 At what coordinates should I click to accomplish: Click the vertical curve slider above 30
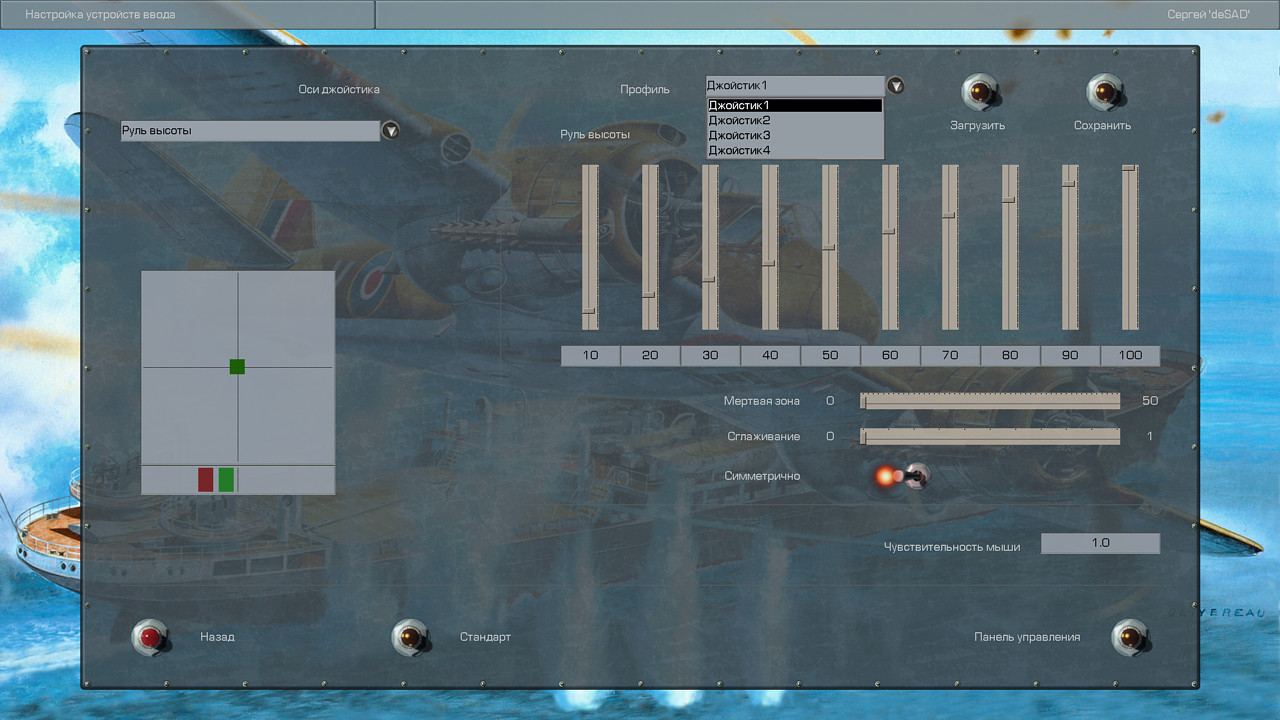point(710,247)
